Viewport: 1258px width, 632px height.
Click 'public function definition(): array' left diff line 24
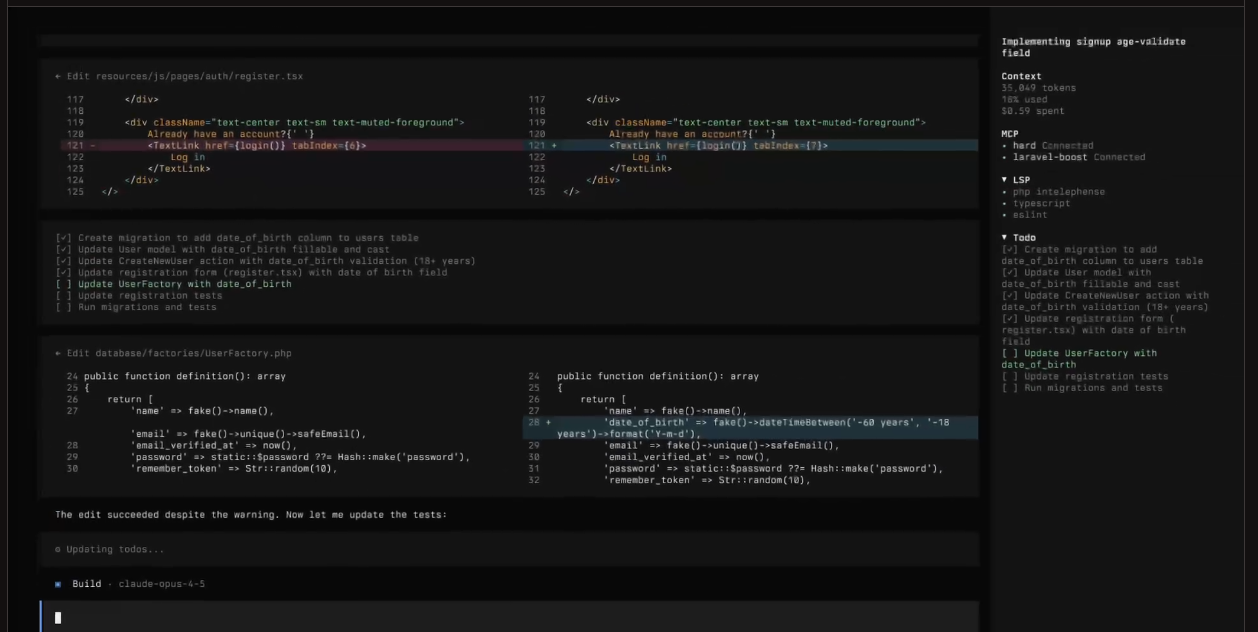185,377
